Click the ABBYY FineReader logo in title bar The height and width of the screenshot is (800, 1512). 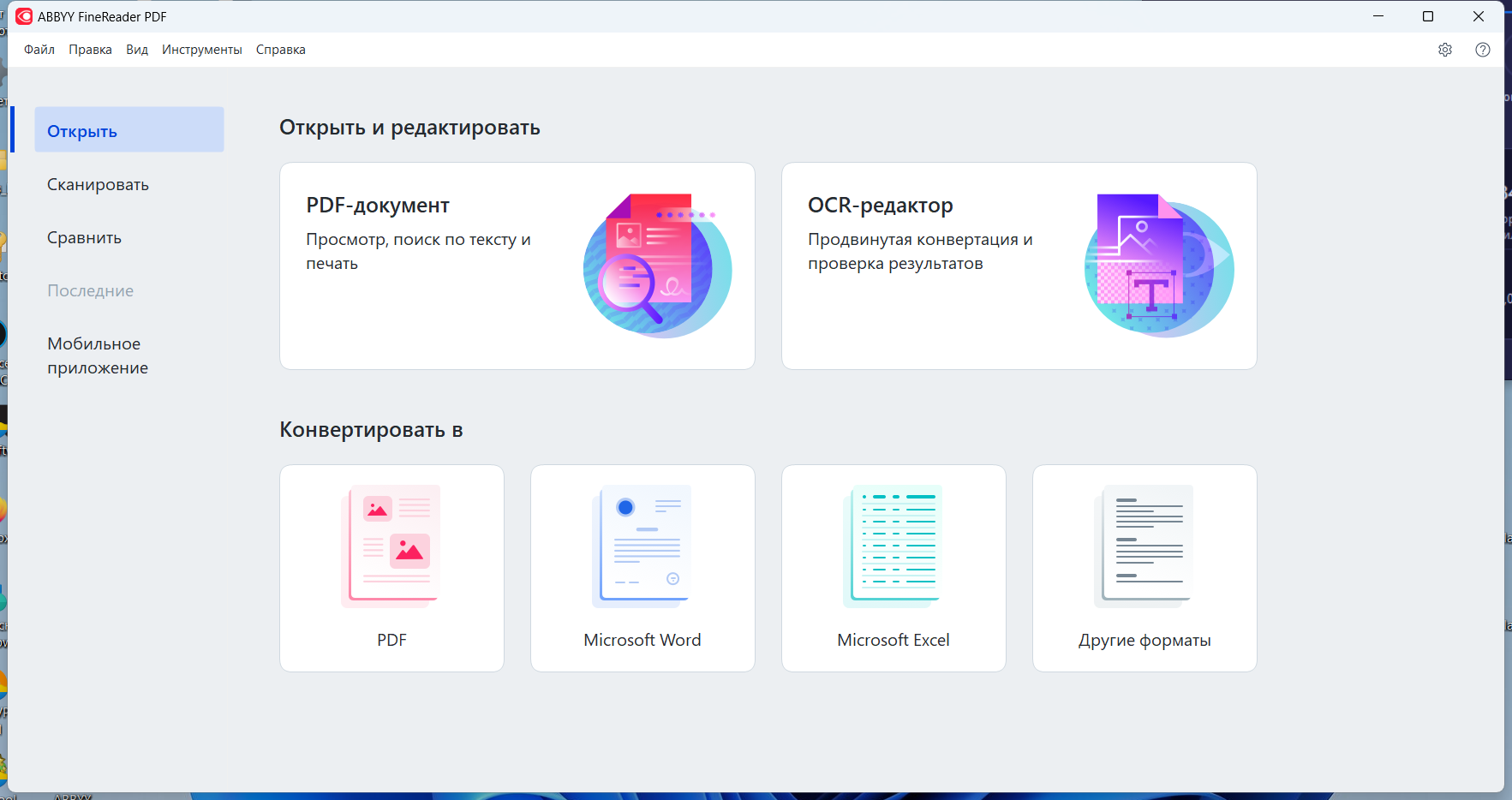pyautogui.click(x=24, y=16)
